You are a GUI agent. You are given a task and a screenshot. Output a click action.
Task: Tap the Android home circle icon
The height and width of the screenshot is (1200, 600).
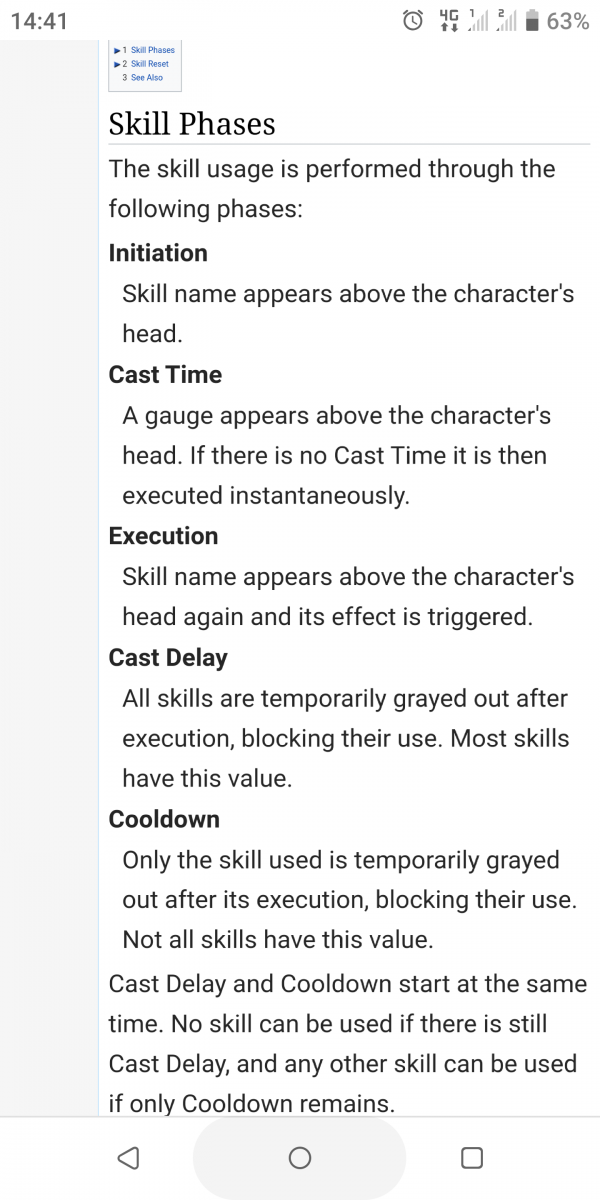pos(299,1158)
